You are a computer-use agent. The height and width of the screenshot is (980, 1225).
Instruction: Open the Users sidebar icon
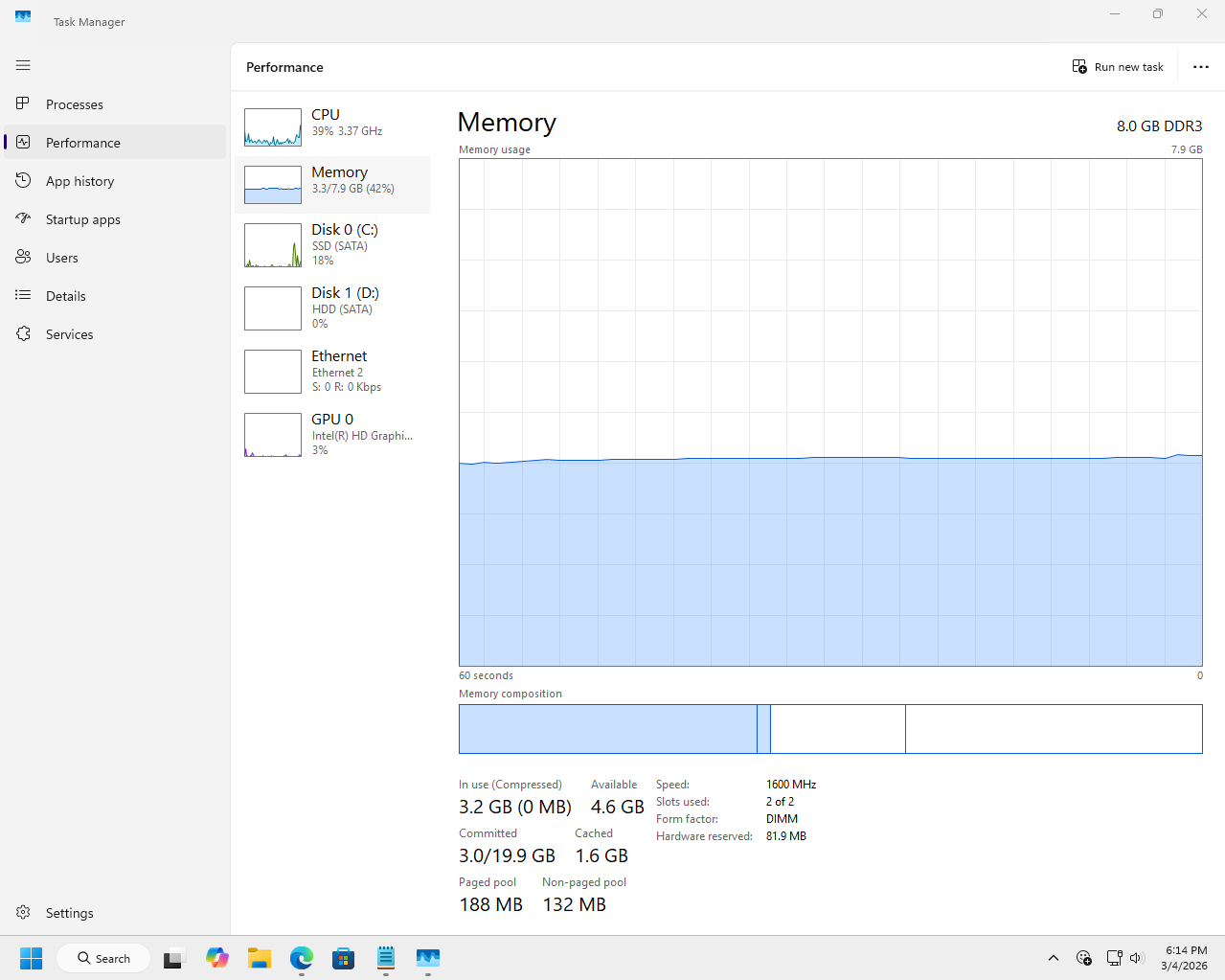(23, 257)
